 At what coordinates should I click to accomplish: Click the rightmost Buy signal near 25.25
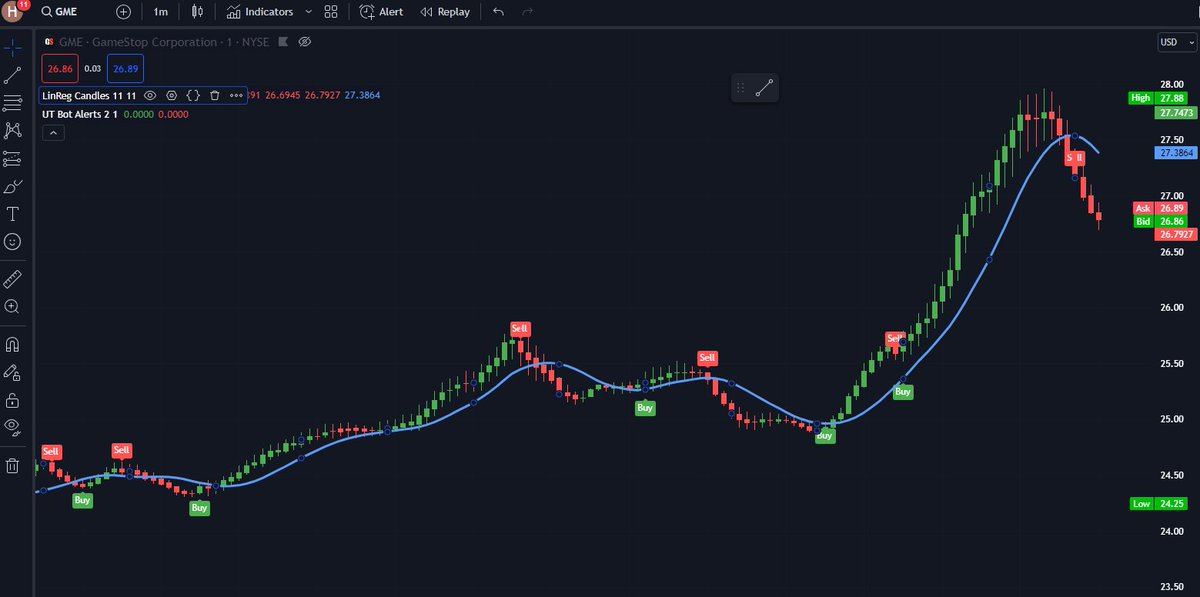pyautogui.click(x=903, y=392)
